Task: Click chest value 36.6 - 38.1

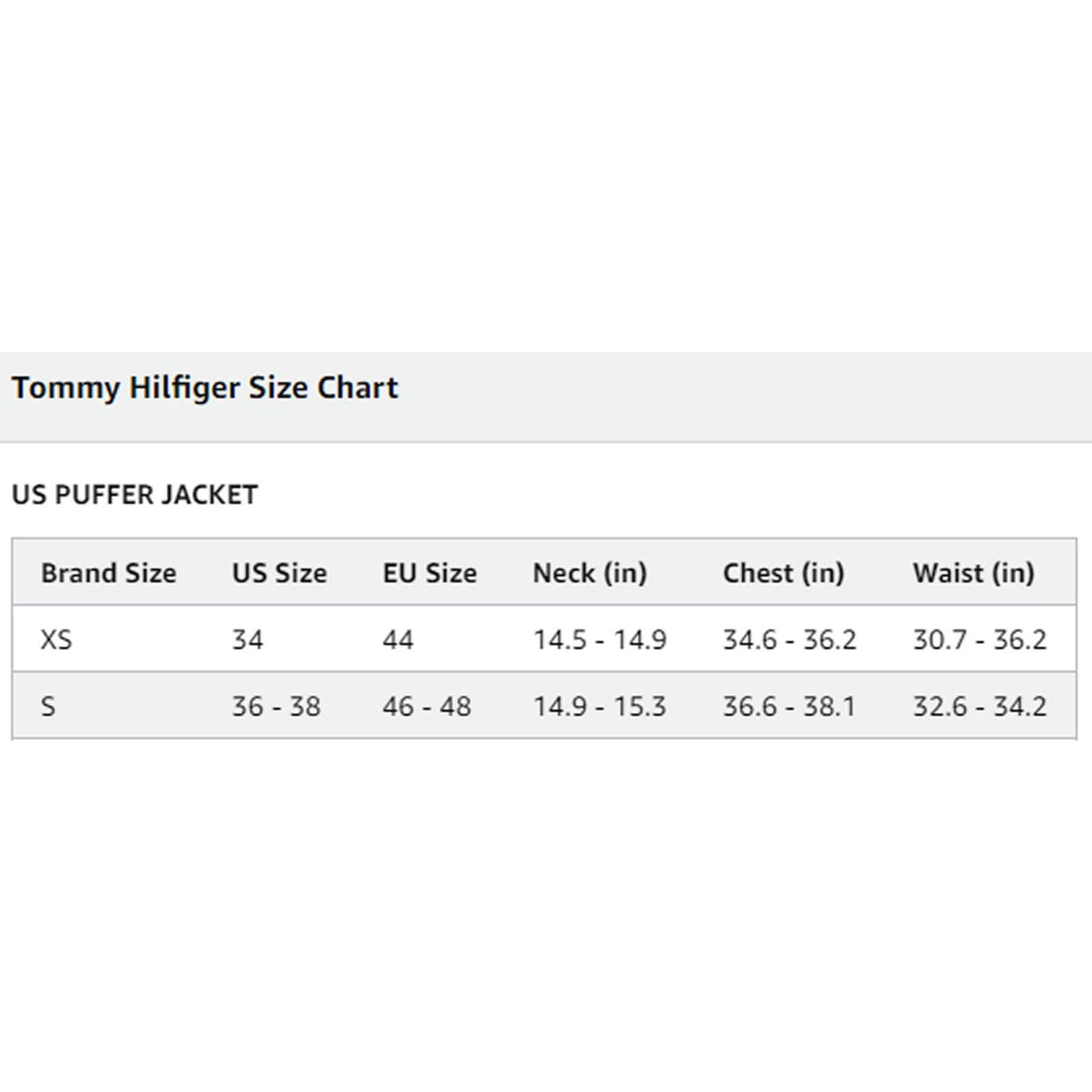Action: (x=790, y=707)
